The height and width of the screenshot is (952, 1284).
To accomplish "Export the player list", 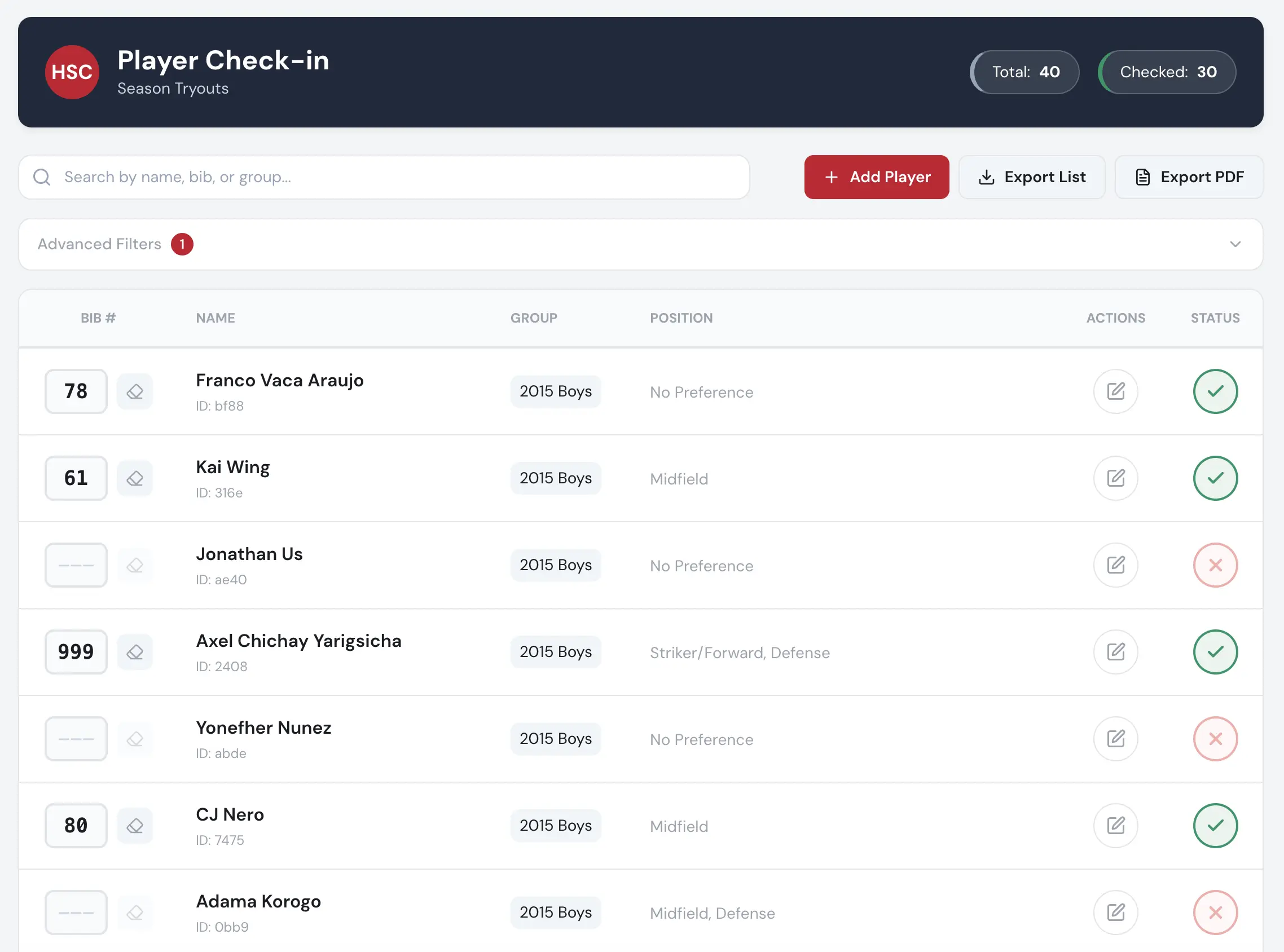I will pos(1032,177).
